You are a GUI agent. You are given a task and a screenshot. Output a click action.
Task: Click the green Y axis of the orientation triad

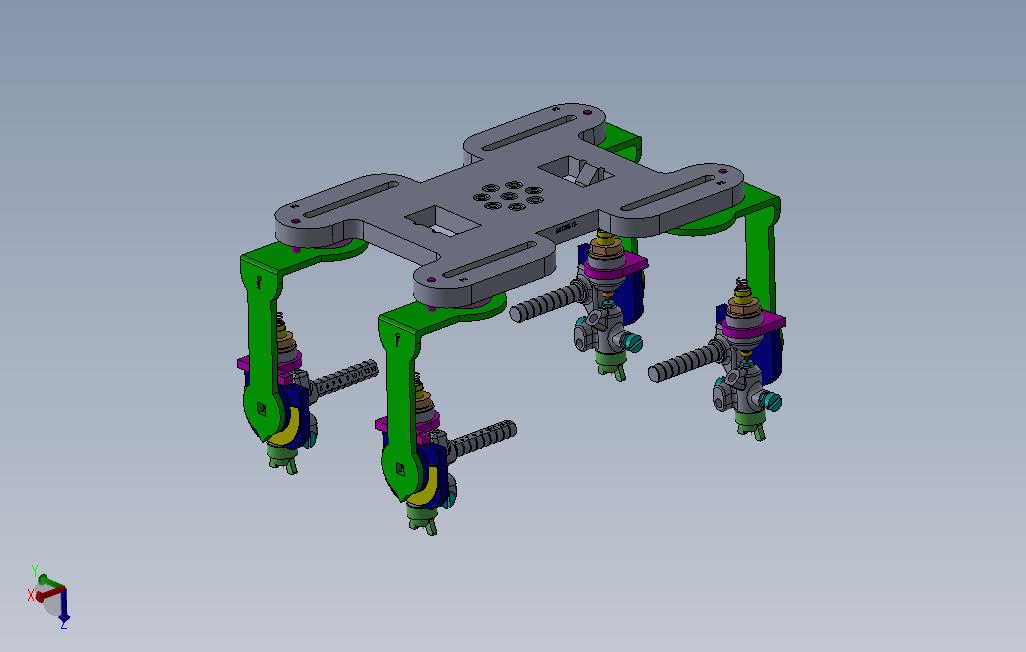click(50, 581)
